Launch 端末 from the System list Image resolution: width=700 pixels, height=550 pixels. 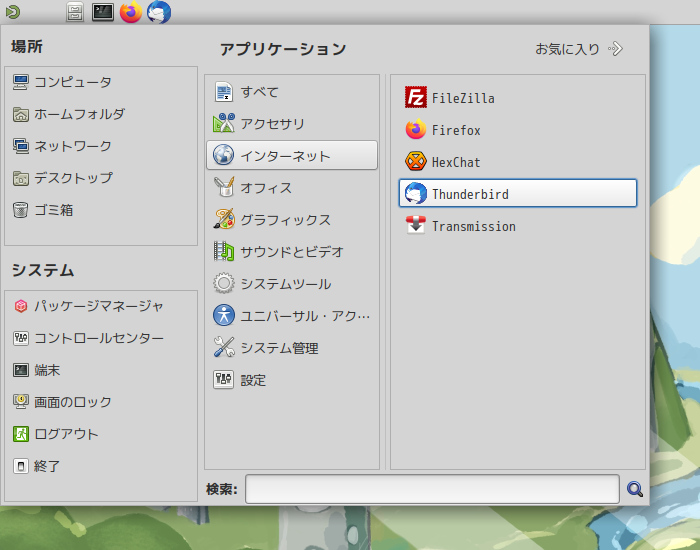[x=101, y=370]
